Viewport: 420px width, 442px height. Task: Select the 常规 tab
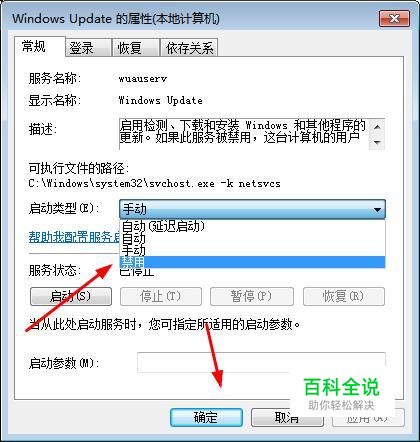[40, 46]
